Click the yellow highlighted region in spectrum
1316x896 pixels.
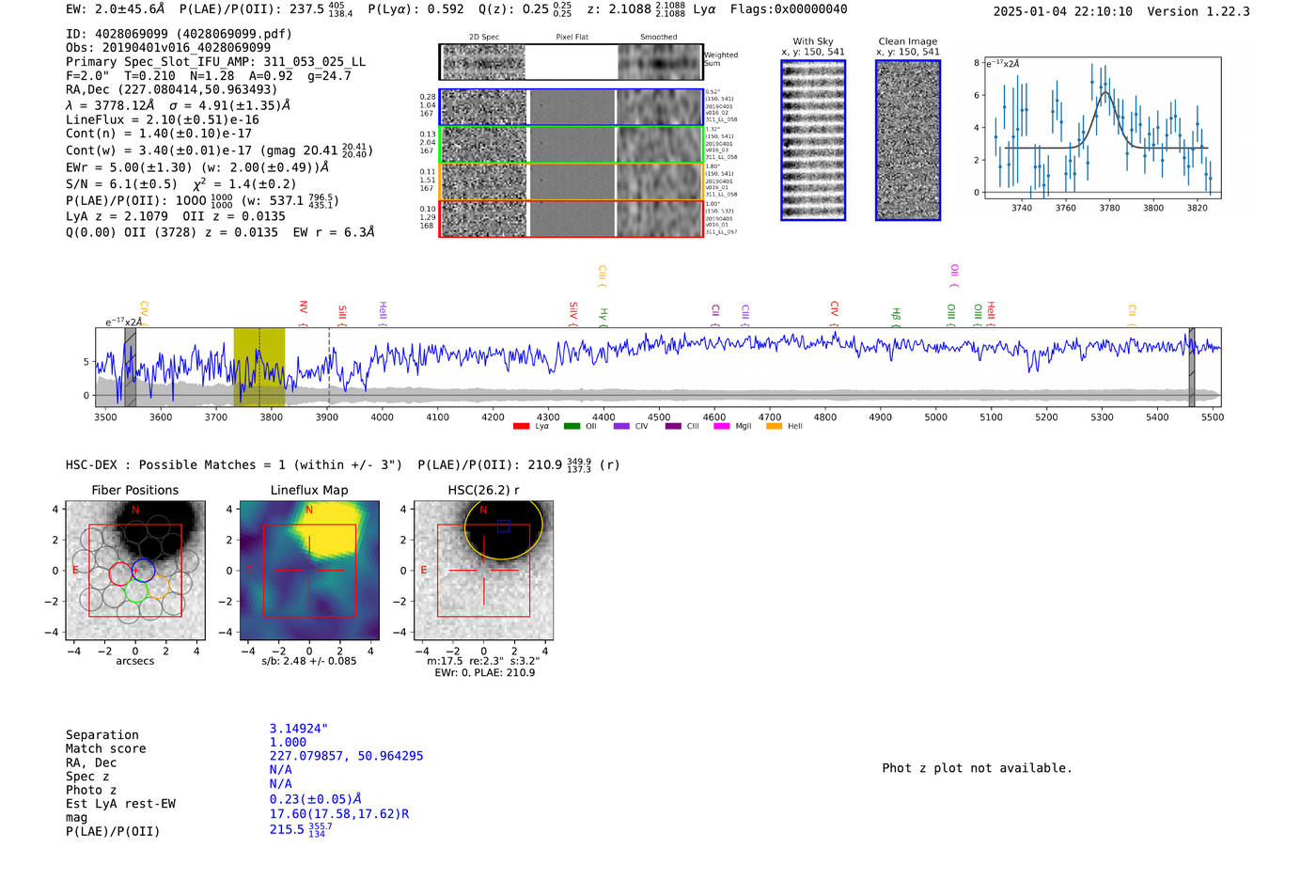[x=259, y=367]
